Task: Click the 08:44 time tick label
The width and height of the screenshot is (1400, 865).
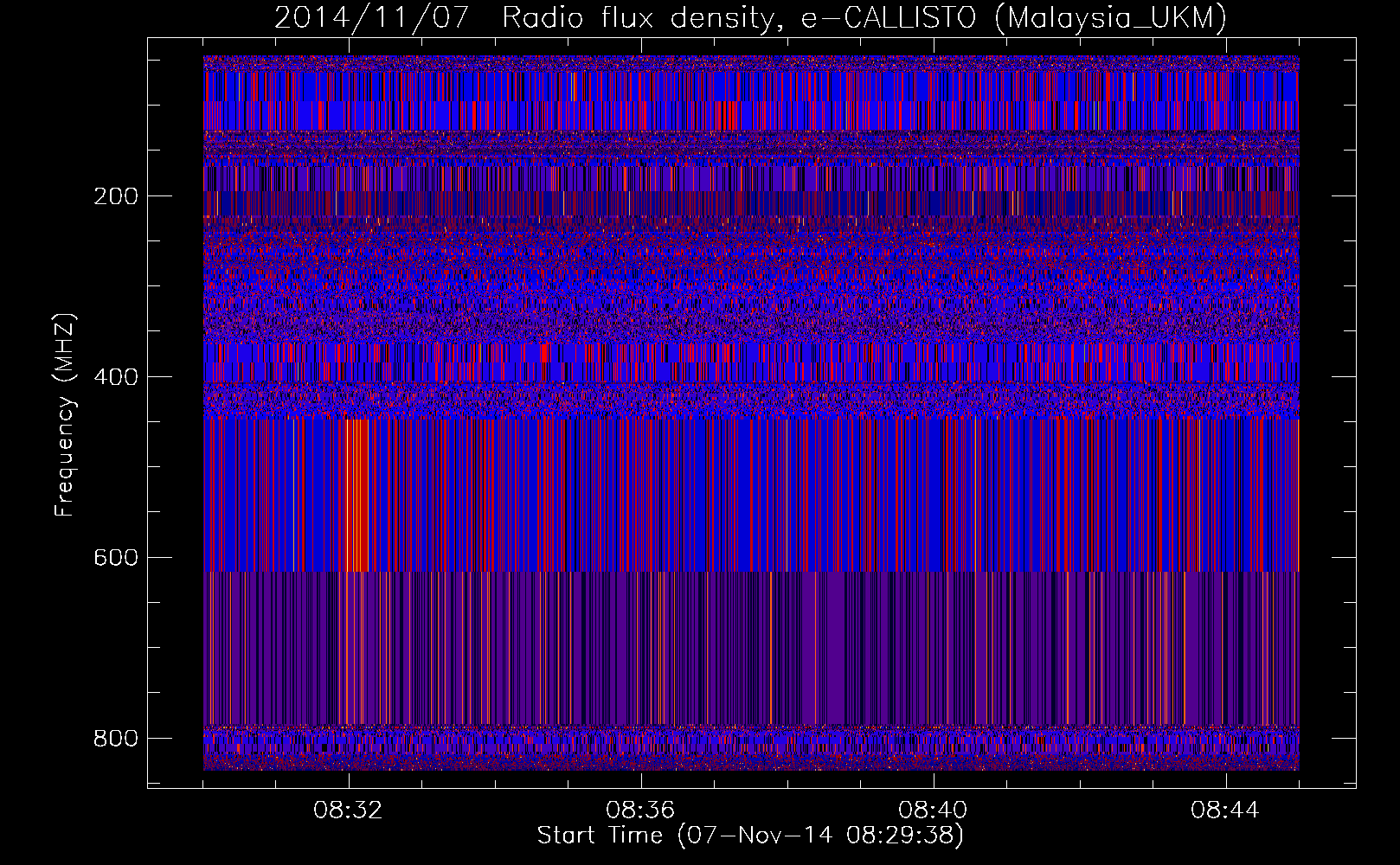Action: pyautogui.click(x=1225, y=811)
